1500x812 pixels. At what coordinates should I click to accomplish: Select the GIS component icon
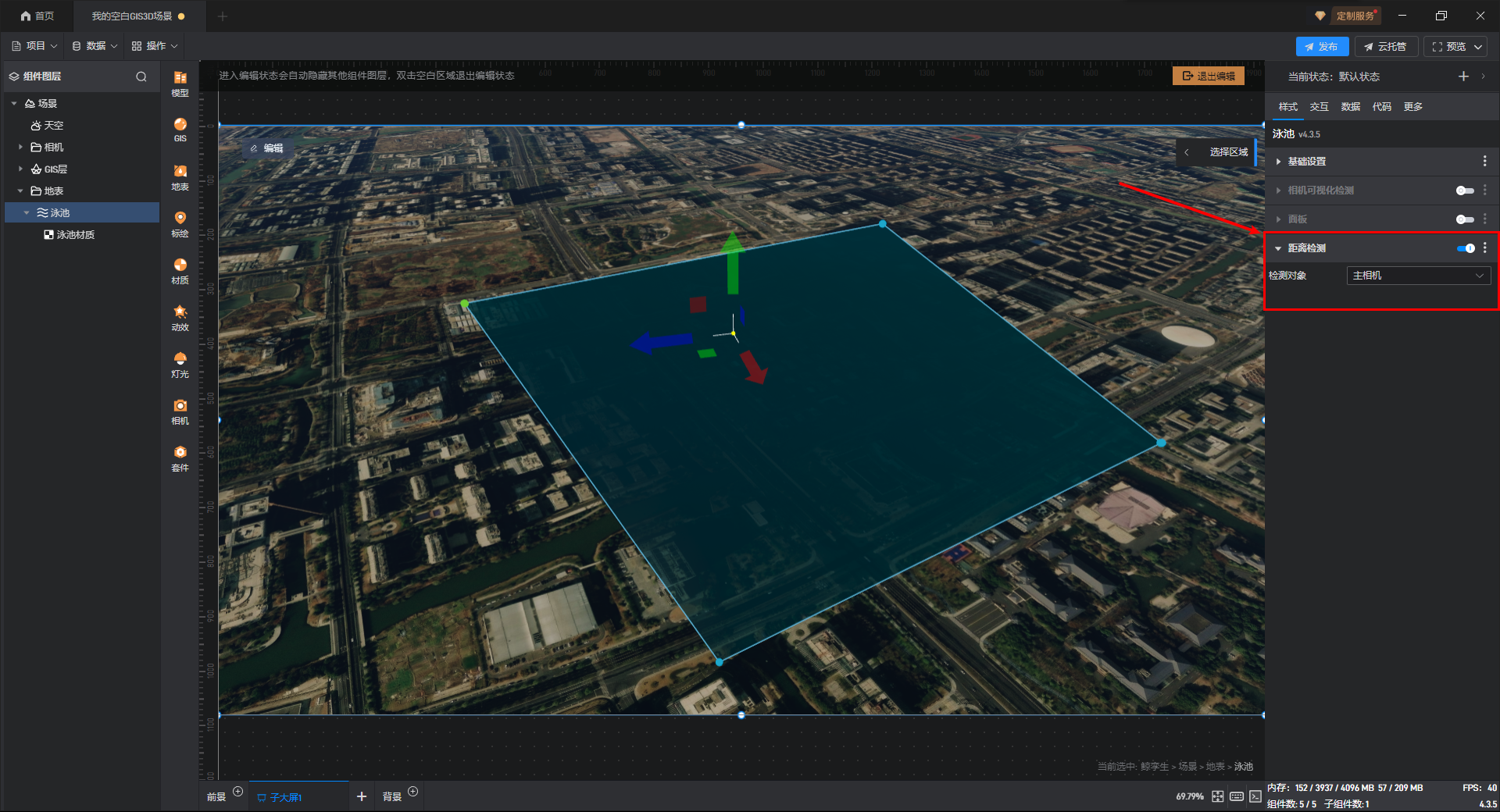[180, 129]
